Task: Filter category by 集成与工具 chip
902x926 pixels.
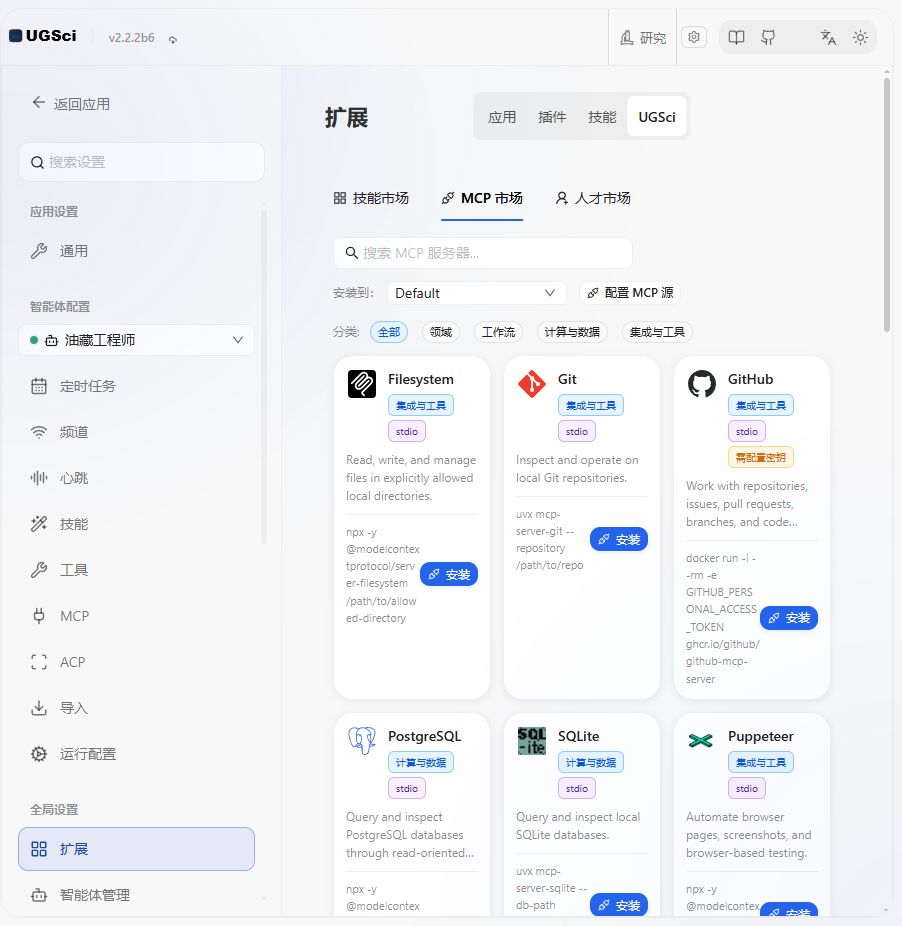Action: (657, 332)
